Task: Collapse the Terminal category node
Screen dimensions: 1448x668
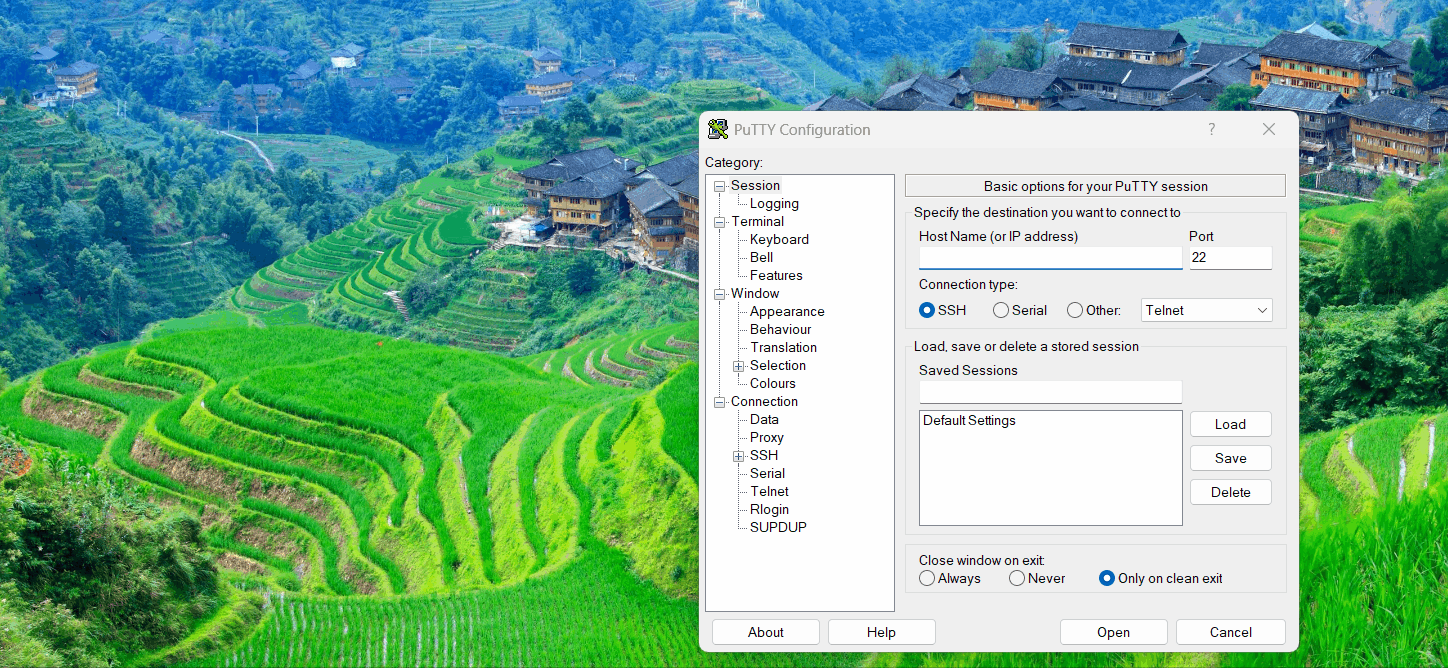Action: click(720, 222)
